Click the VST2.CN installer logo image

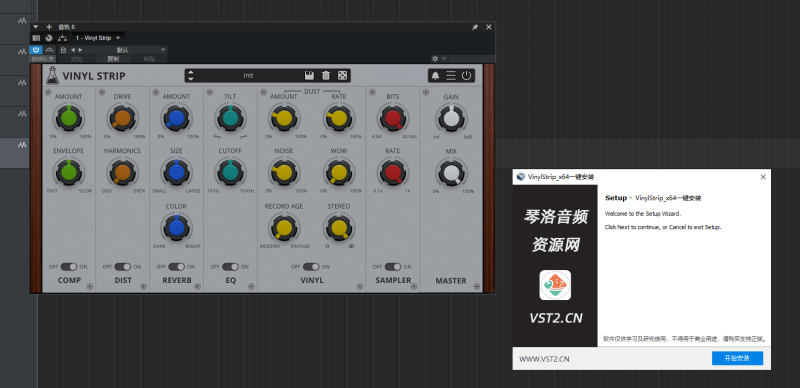tap(555, 285)
